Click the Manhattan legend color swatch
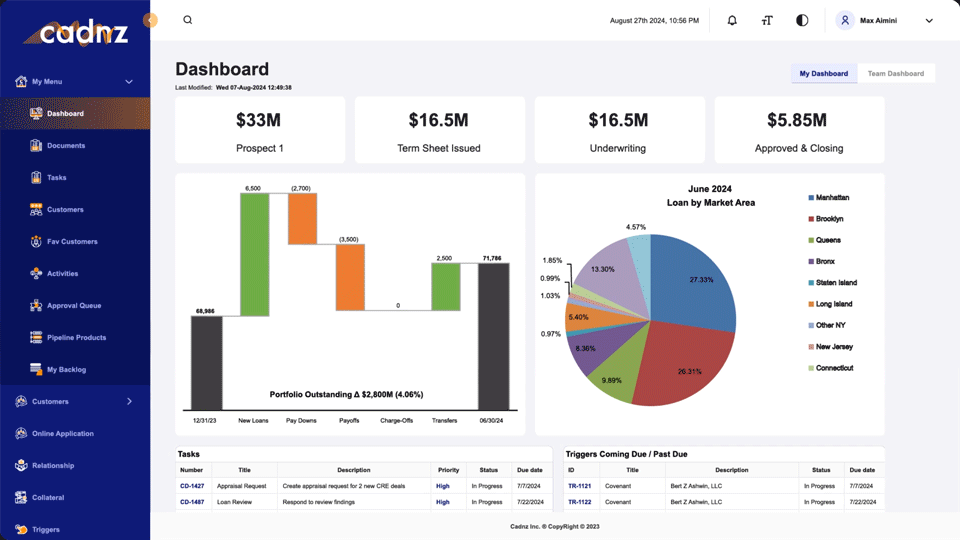Screen dimensions: 960x540 pyautogui.click(x=810, y=198)
